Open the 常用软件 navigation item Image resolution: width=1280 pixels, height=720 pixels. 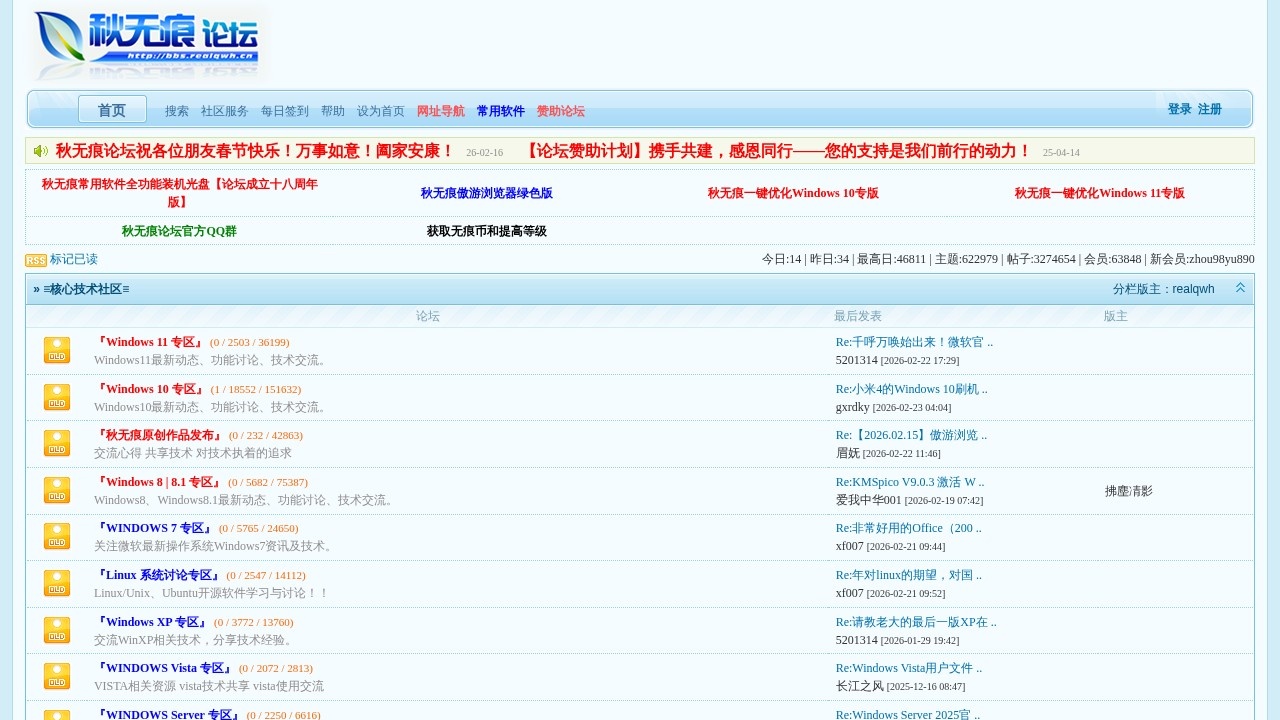[x=500, y=111]
